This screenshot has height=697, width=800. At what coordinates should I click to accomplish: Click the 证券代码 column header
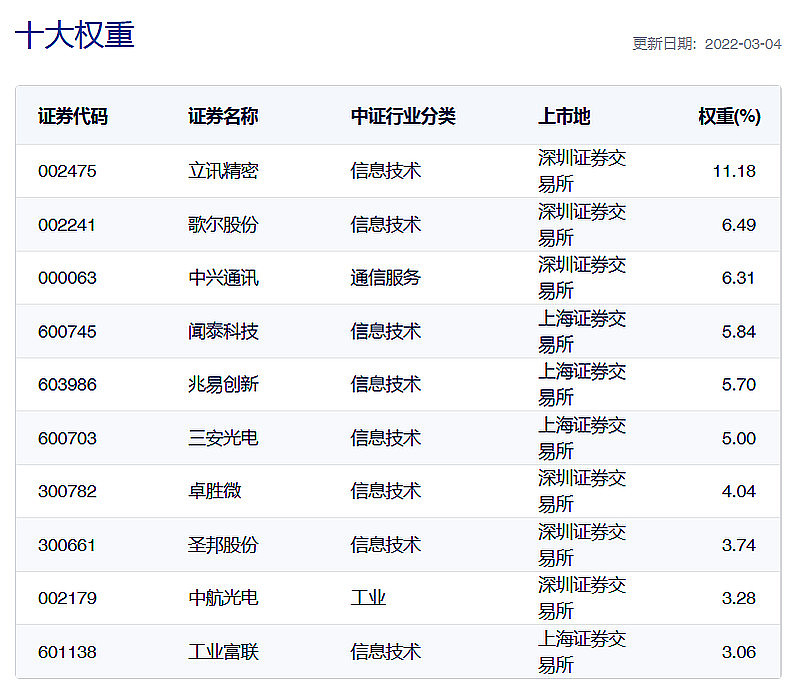point(72,116)
